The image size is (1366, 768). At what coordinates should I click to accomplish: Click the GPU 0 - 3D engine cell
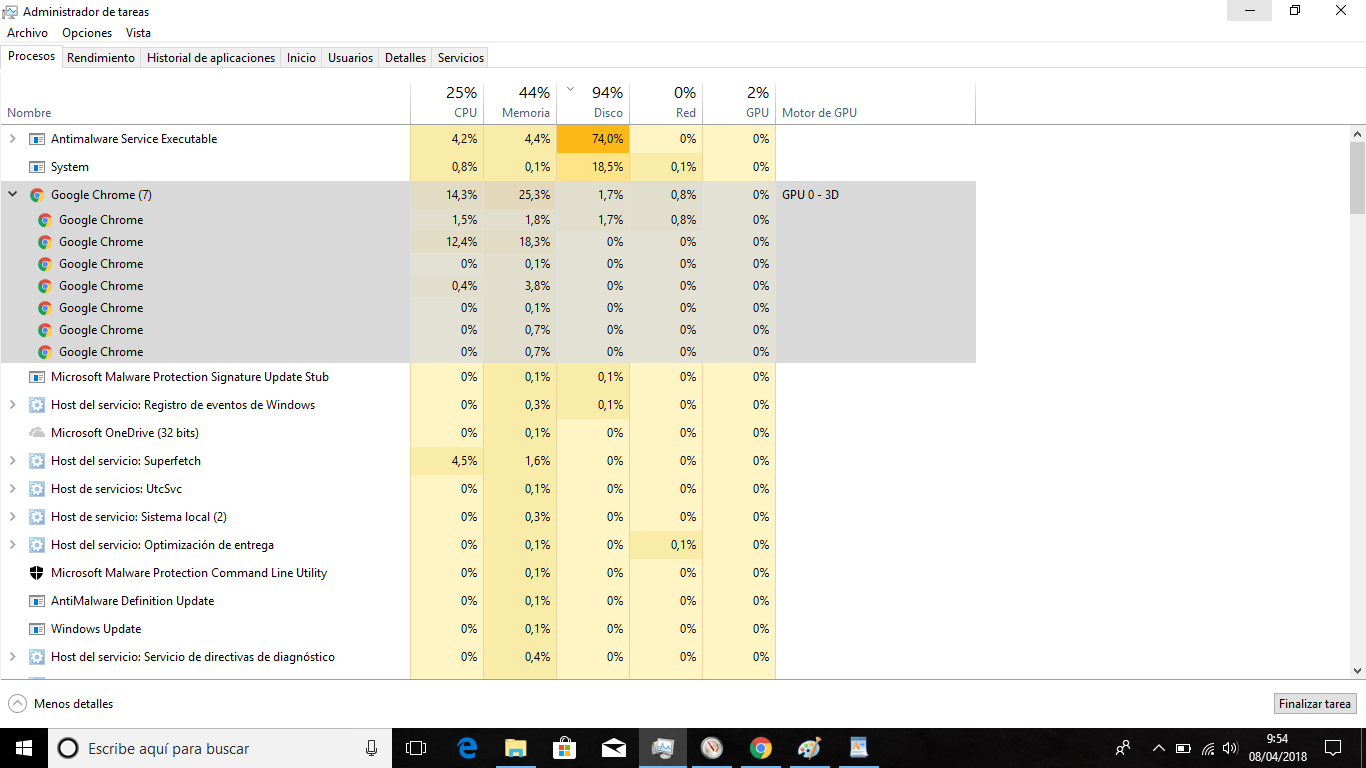(x=875, y=195)
